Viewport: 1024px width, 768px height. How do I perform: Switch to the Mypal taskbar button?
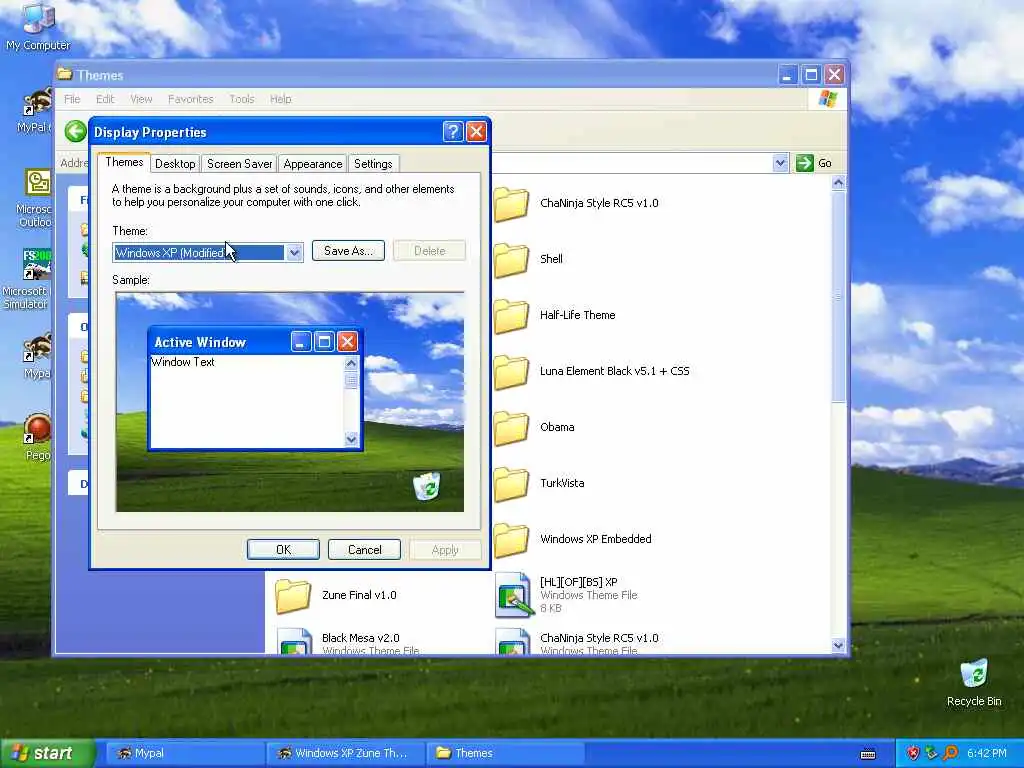coord(185,754)
